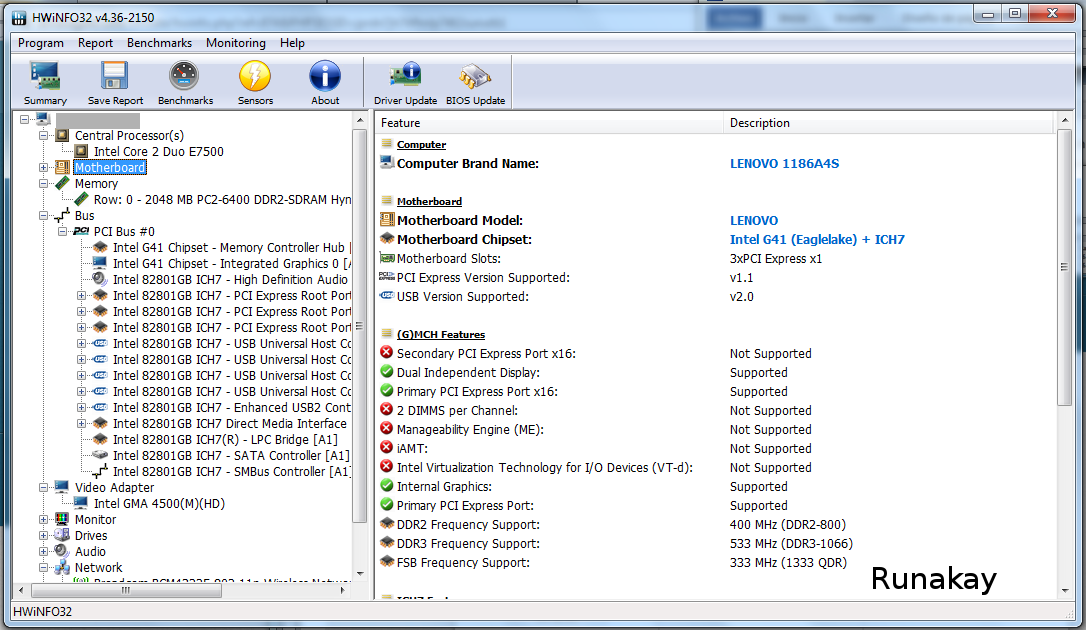This screenshot has width=1086, height=630.
Task: Click the Motherboard Model row
Action: click(716, 221)
